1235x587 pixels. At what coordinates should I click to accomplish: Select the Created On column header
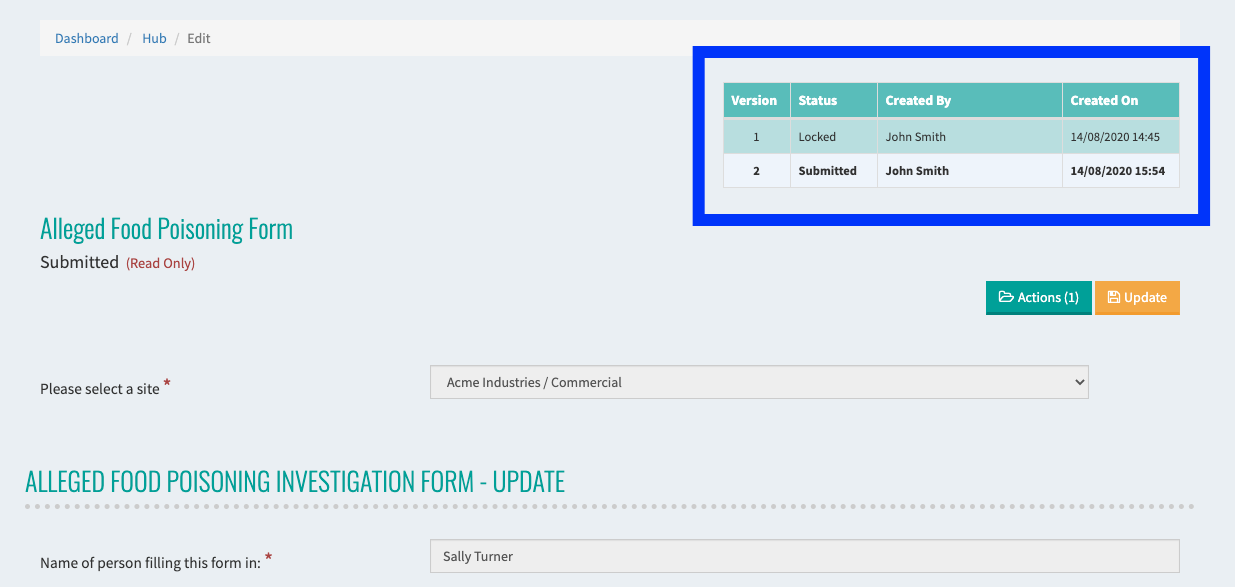tap(1121, 100)
